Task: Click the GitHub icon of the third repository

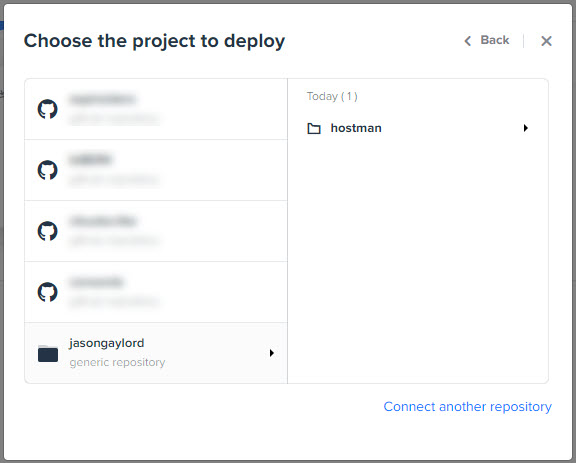Action: coord(48,231)
